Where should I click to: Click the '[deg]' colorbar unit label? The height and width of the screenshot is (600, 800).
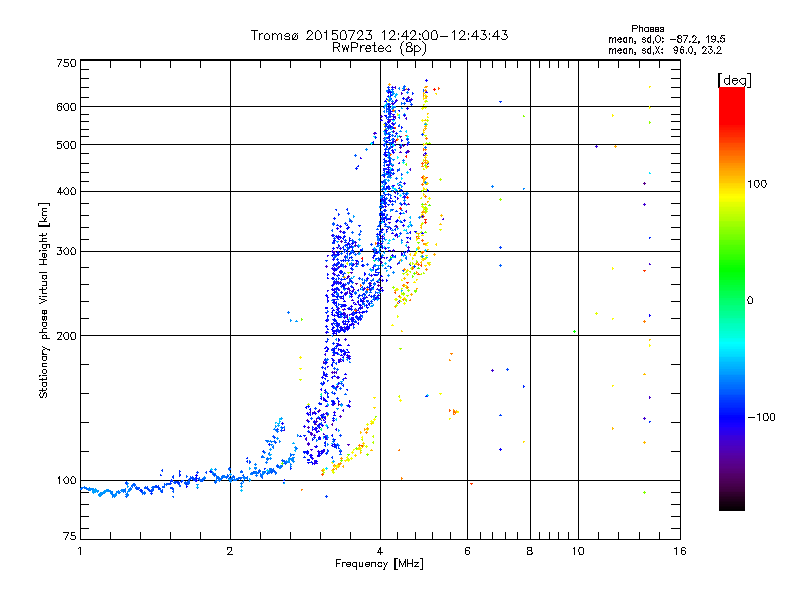(x=734, y=80)
